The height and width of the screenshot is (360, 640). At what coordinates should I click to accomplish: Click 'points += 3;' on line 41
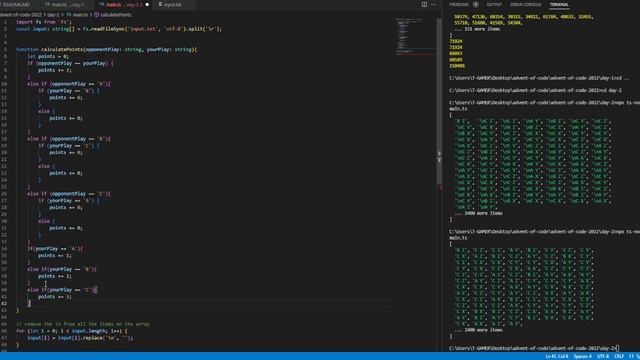55,297
